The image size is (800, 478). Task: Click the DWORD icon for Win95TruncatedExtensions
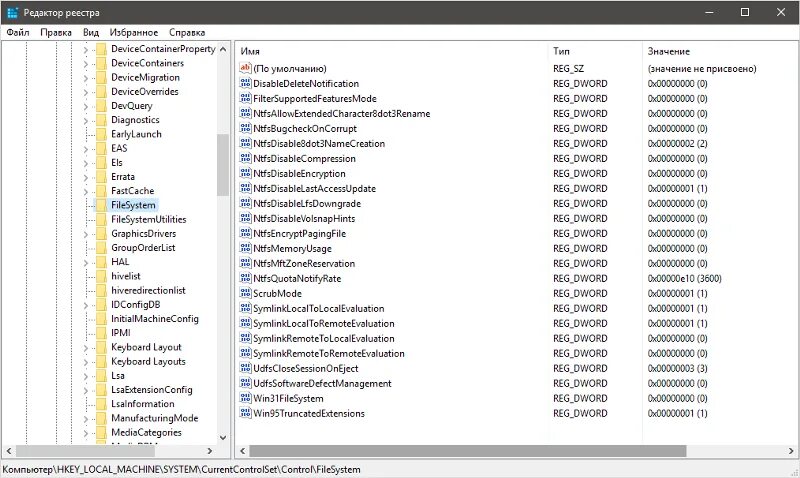245,413
